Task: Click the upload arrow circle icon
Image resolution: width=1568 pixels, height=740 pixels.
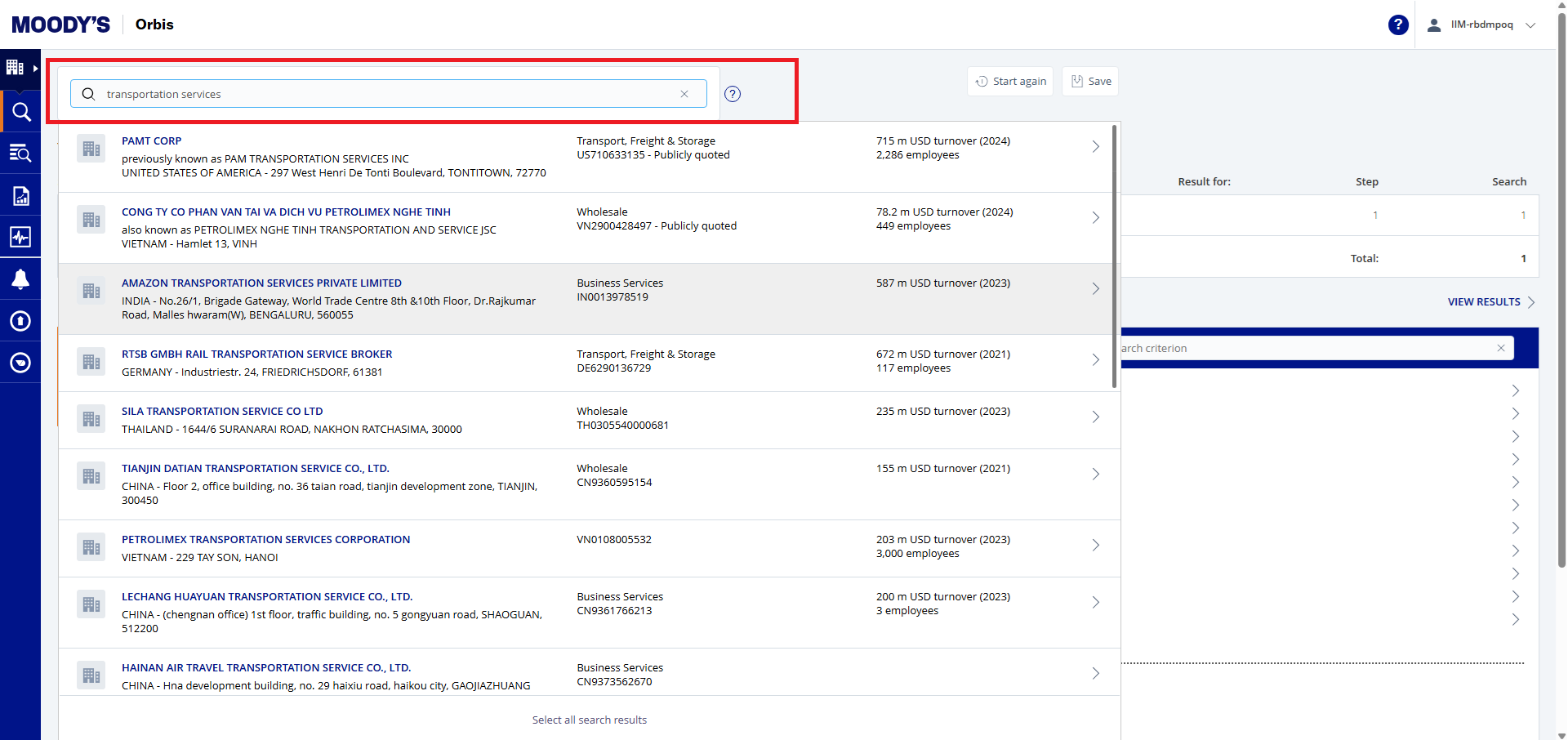Action: pyautogui.click(x=20, y=321)
